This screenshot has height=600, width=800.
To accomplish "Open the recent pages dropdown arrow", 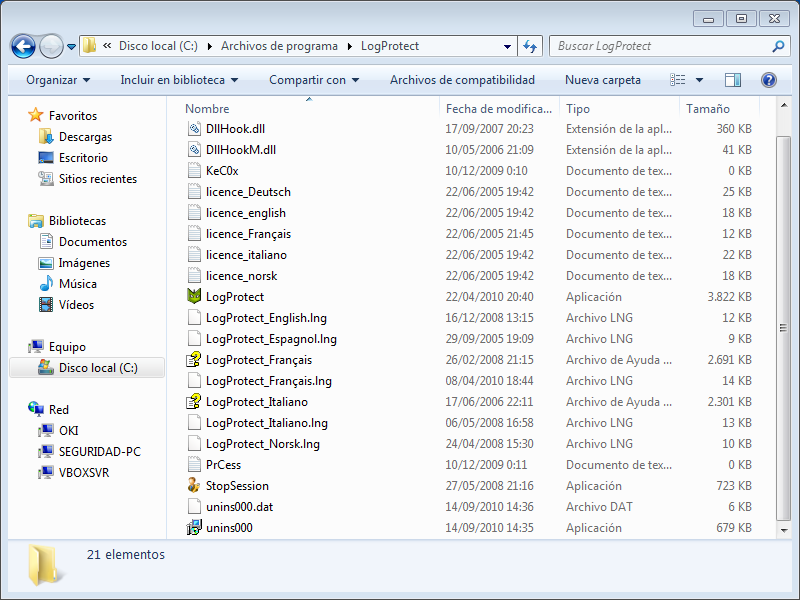I will tap(71, 46).
